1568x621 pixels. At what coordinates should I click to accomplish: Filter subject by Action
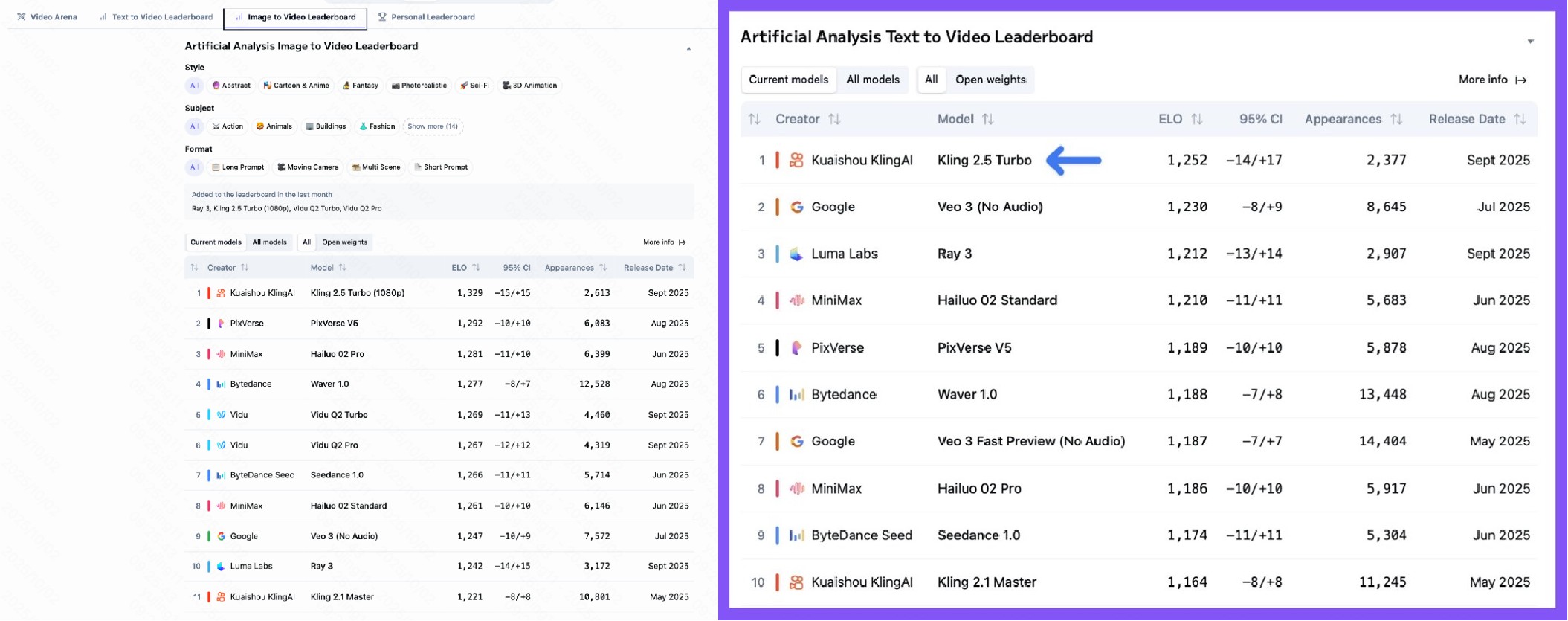pos(228,126)
